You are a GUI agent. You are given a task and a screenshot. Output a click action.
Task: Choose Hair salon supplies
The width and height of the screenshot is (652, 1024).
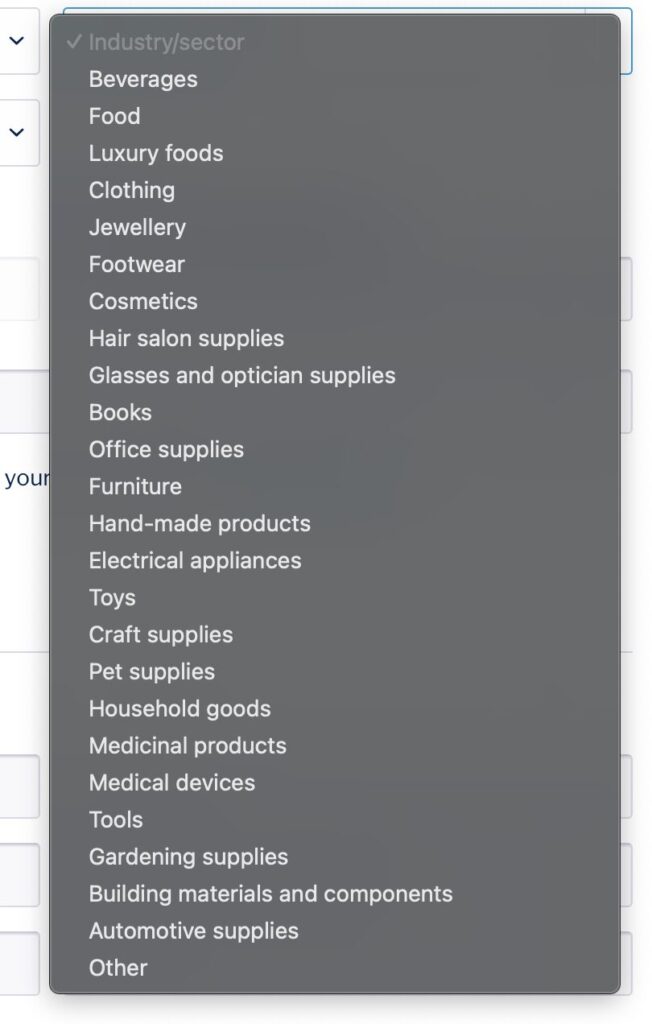[186, 338]
